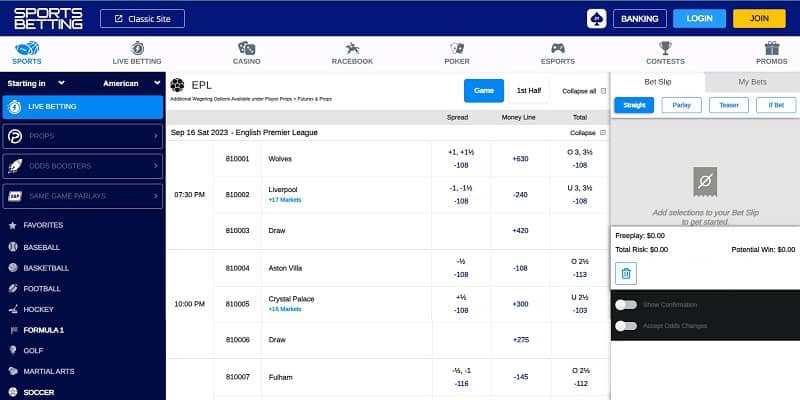Open Martial Arts sidebar item
The width and height of the screenshot is (800, 400).
48,371
